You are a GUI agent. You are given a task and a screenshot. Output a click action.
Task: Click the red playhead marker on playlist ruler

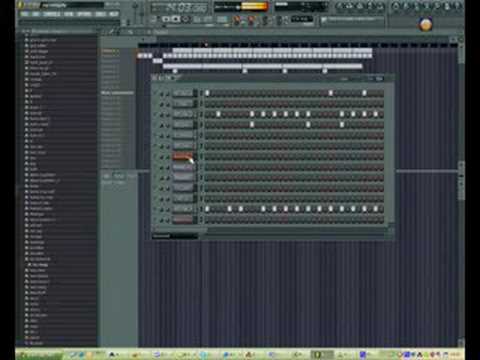click(x=206, y=45)
